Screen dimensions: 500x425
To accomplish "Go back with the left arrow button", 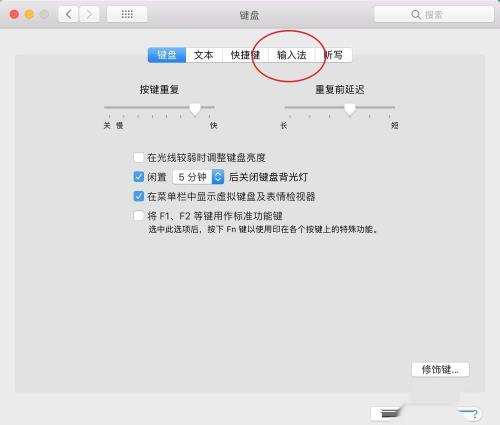I will (69, 14).
